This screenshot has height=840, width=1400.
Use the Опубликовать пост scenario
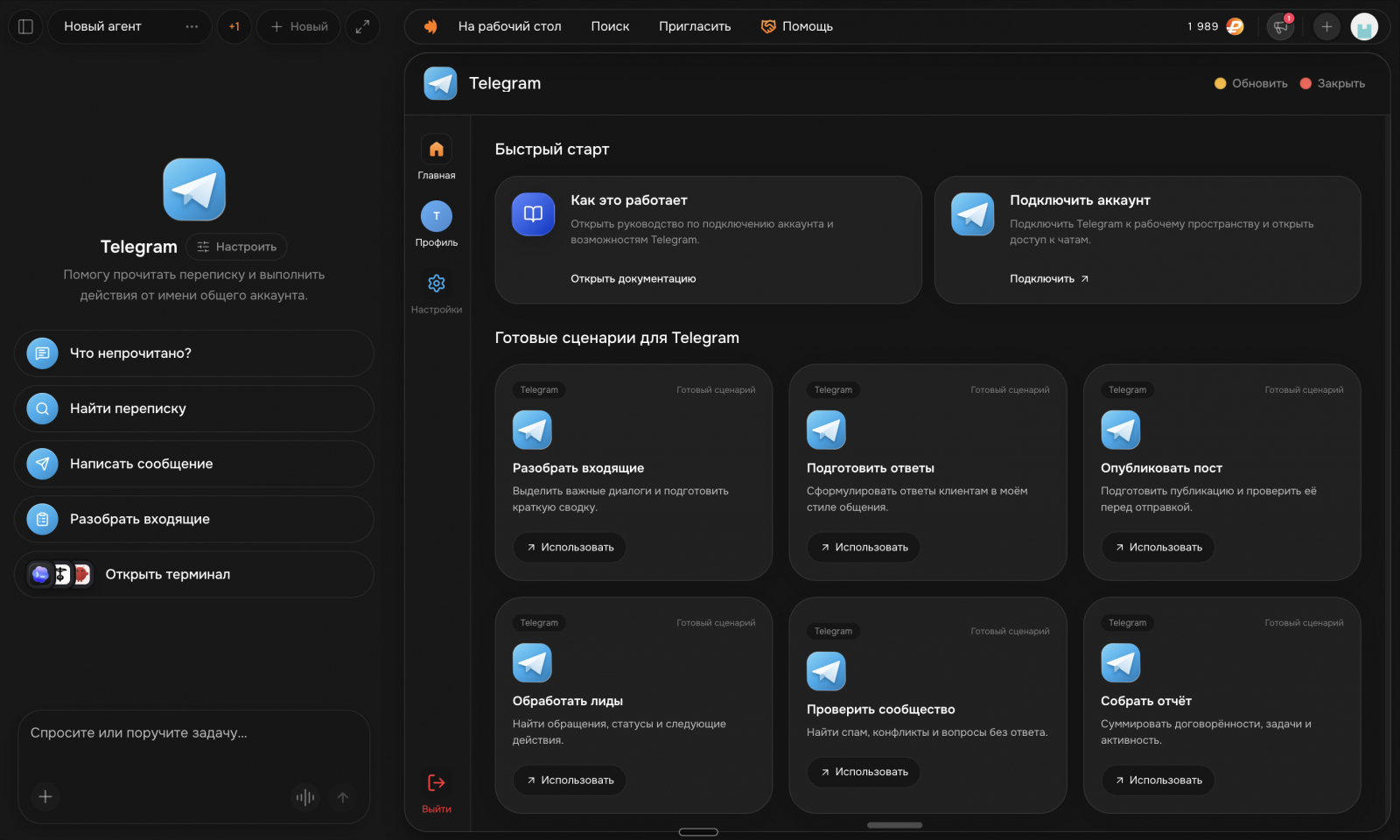coord(1158,547)
